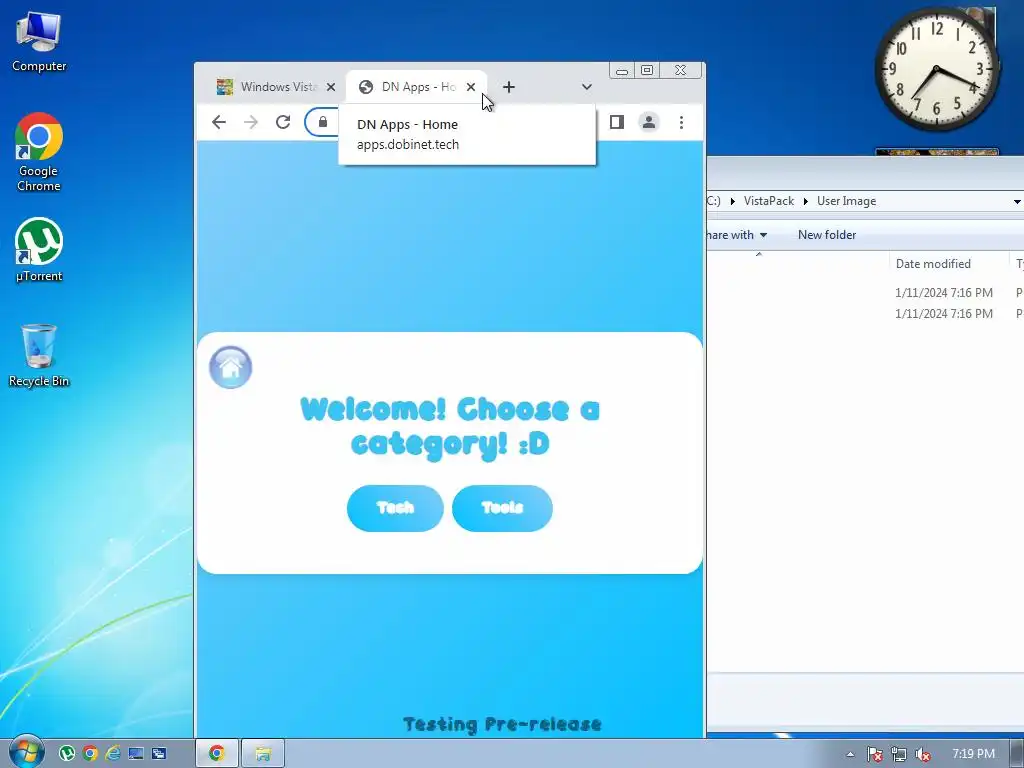Screen dimensions: 1024x768
Task: Click the muted volume tray icon
Action: tap(923, 754)
